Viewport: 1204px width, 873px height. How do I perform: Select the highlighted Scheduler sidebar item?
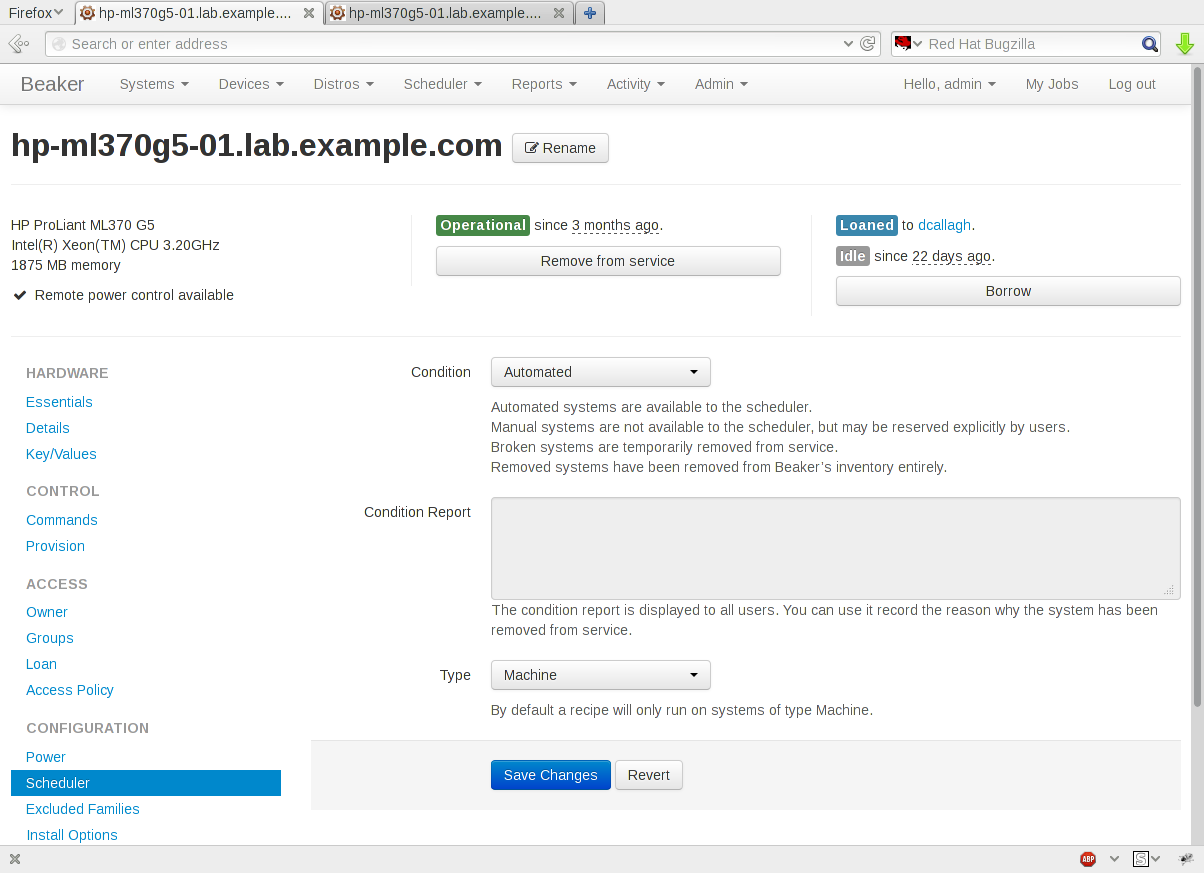pyautogui.click(x=146, y=783)
